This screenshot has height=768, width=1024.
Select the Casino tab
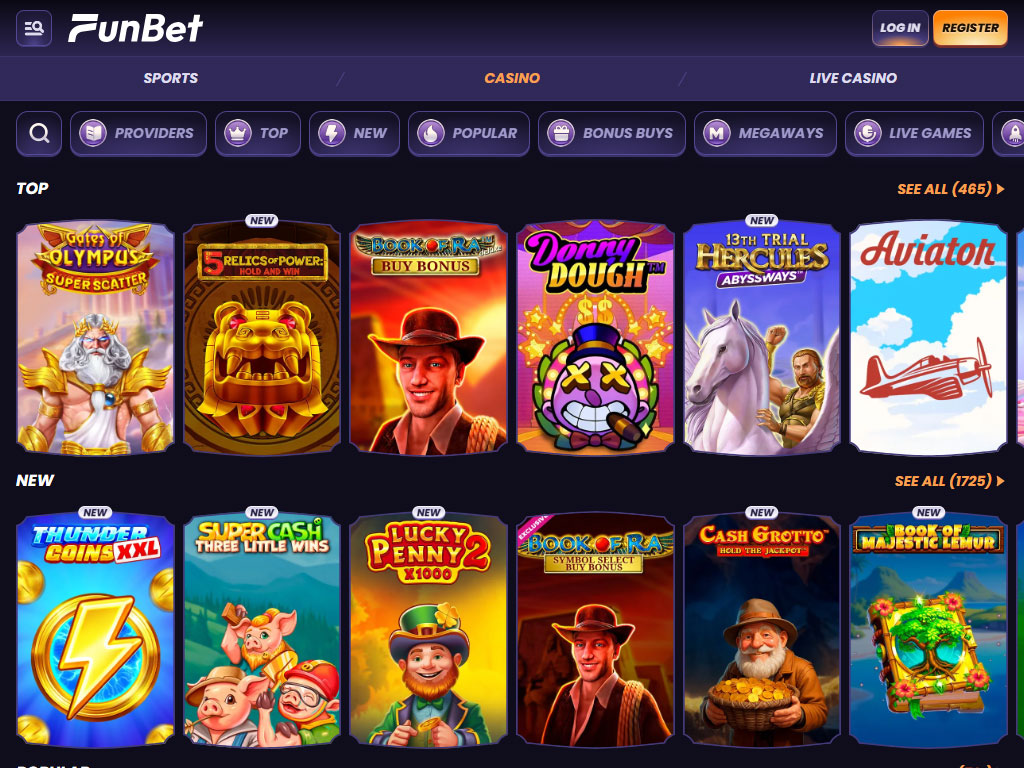[512, 78]
